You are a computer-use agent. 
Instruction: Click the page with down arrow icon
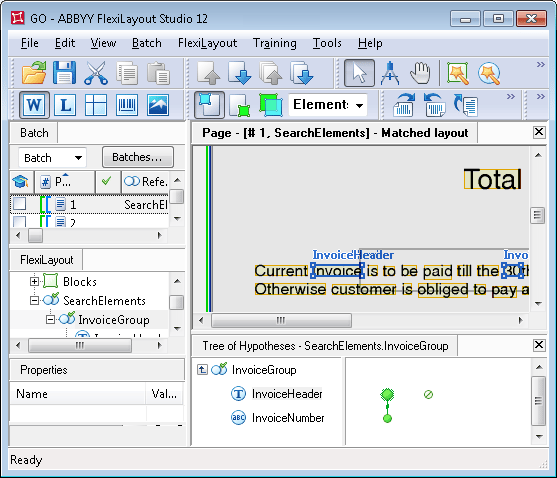pyautogui.click(x=239, y=73)
